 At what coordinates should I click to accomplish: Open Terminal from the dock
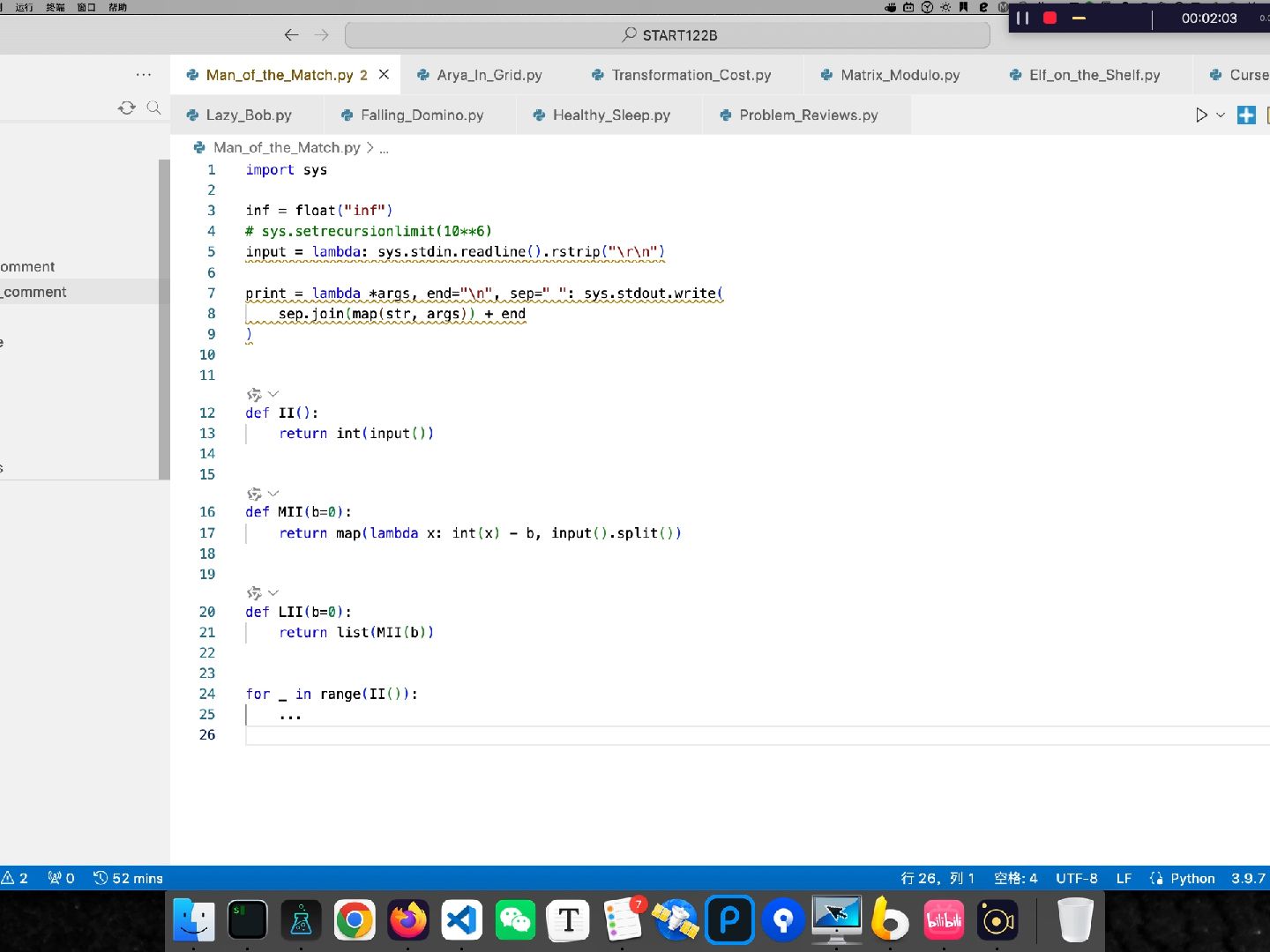click(x=248, y=920)
